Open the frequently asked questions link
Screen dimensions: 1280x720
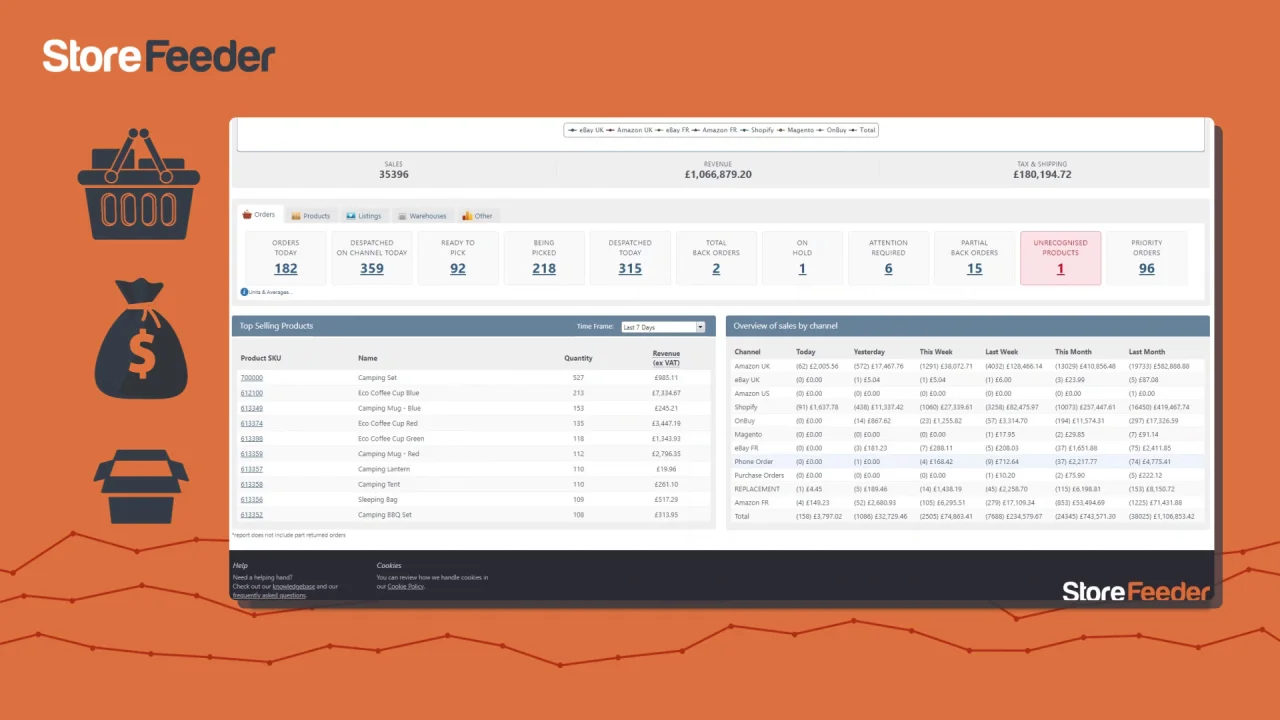coord(270,595)
